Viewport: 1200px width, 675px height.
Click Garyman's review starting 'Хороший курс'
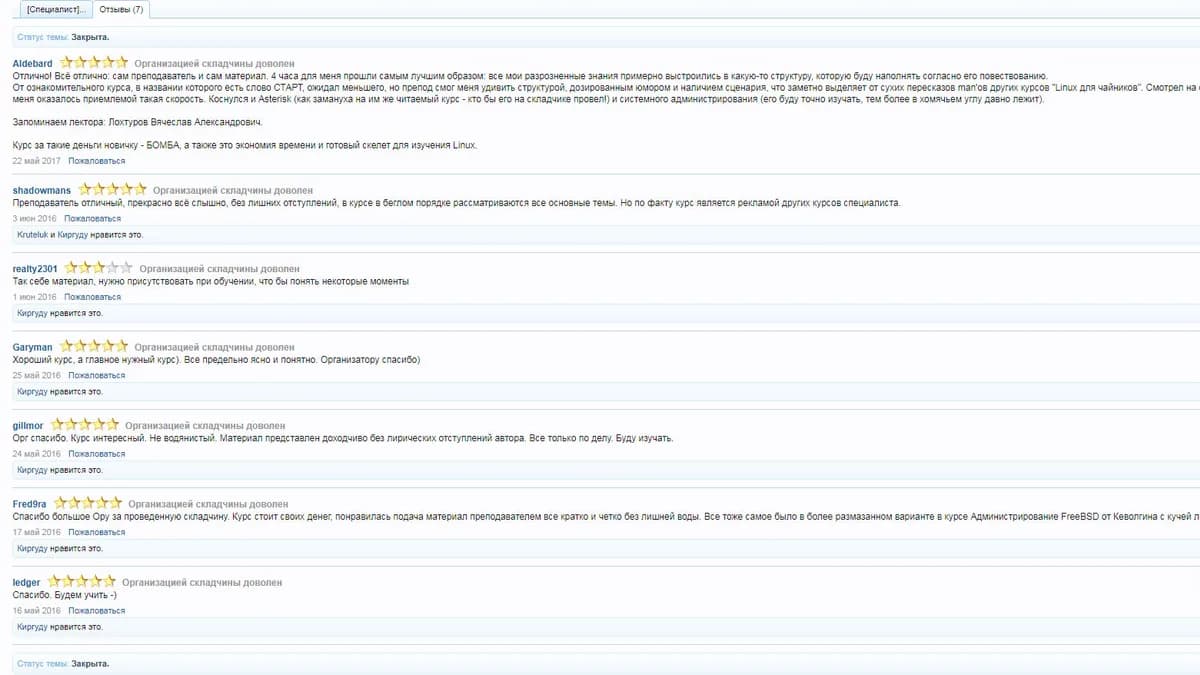[216, 360]
